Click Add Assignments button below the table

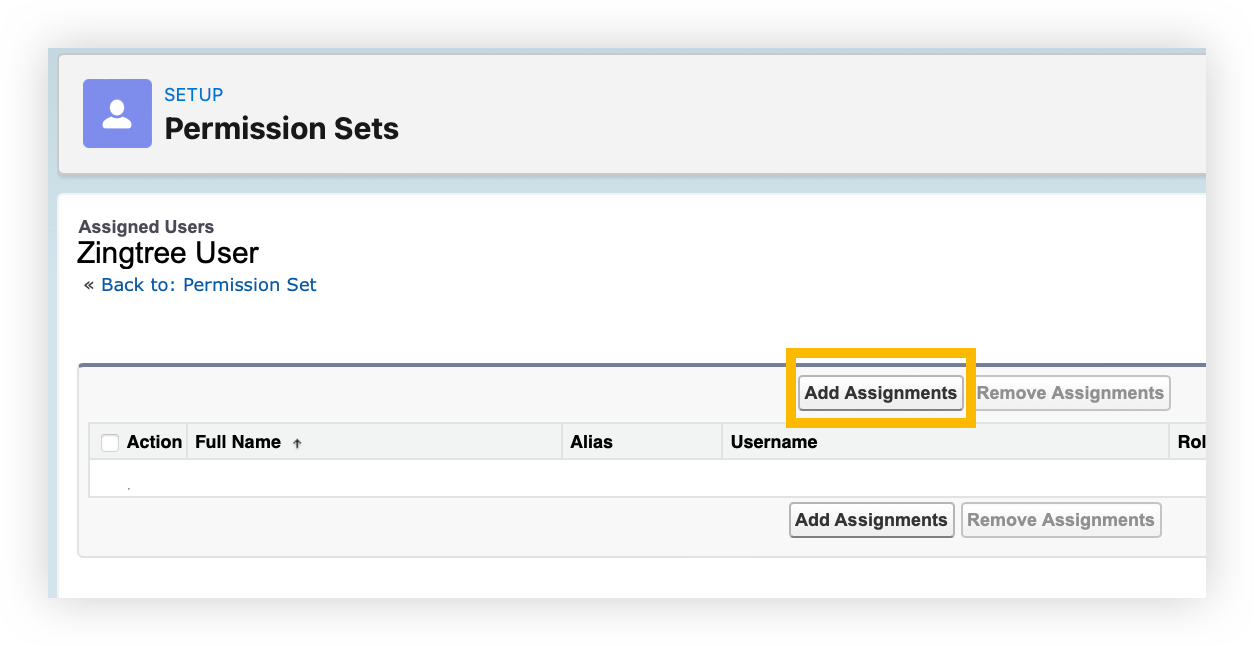871,520
